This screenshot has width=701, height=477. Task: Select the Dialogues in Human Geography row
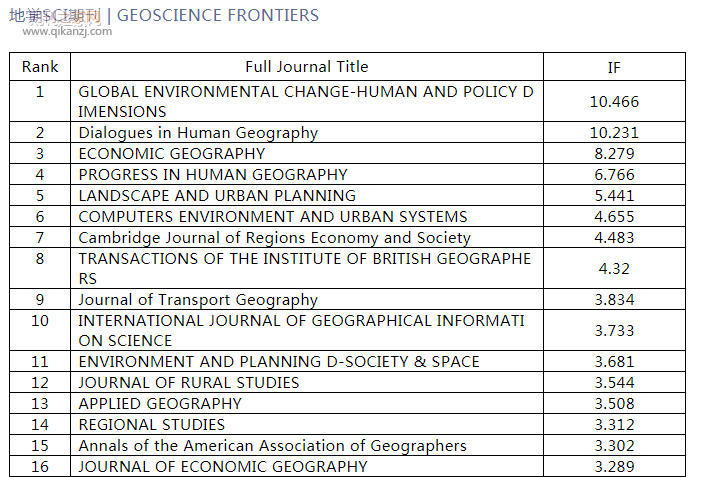pyautogui.click(x=198, y=132)
